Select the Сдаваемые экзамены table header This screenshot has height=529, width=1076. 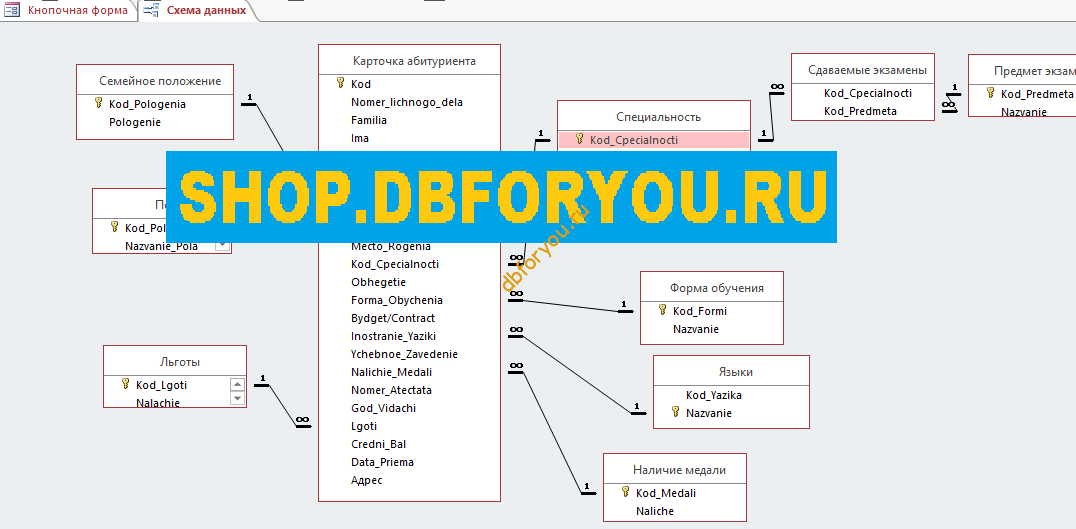click(x=863, y=70)
